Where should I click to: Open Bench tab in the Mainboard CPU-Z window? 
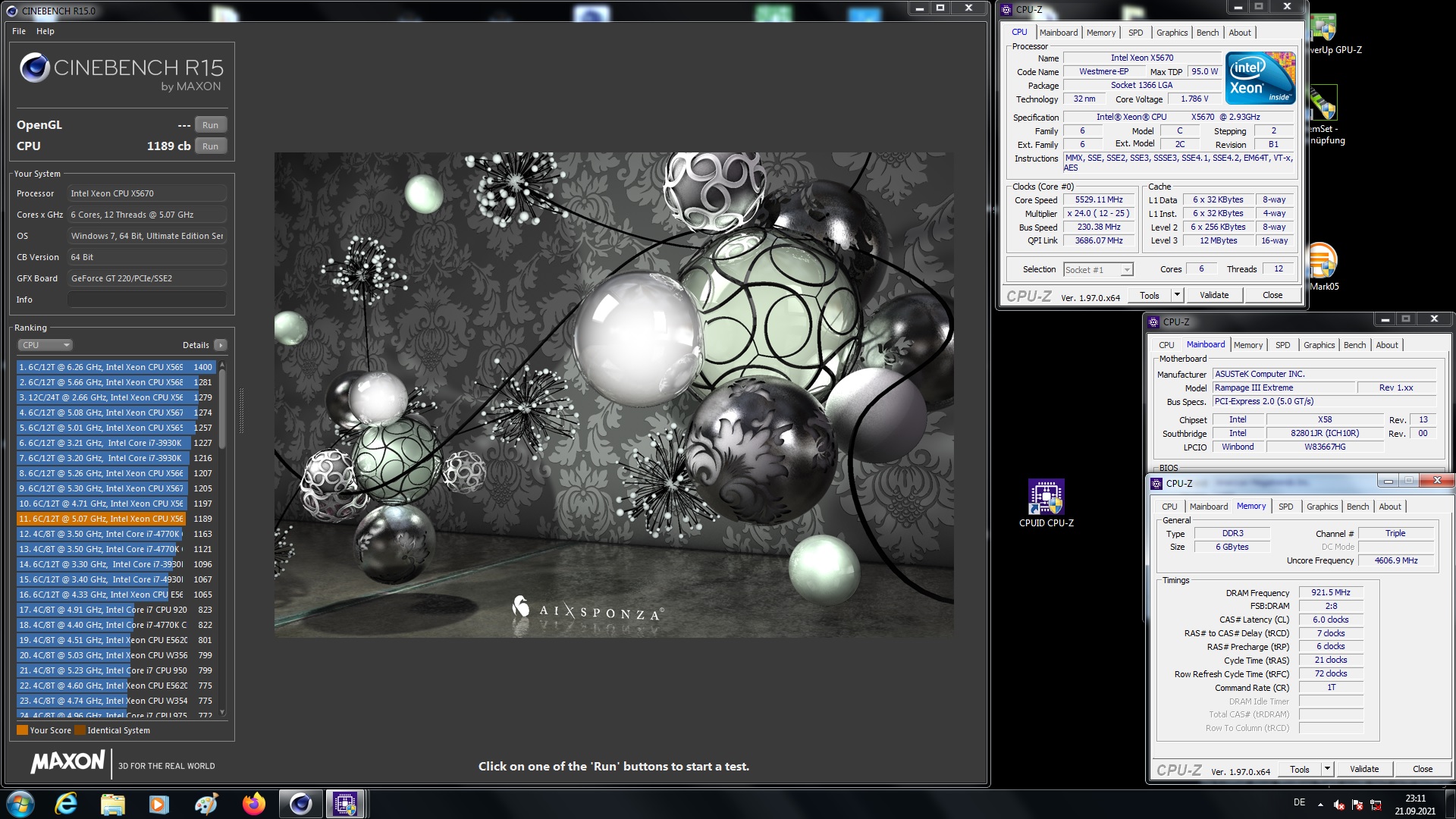tap(1354, 345)
